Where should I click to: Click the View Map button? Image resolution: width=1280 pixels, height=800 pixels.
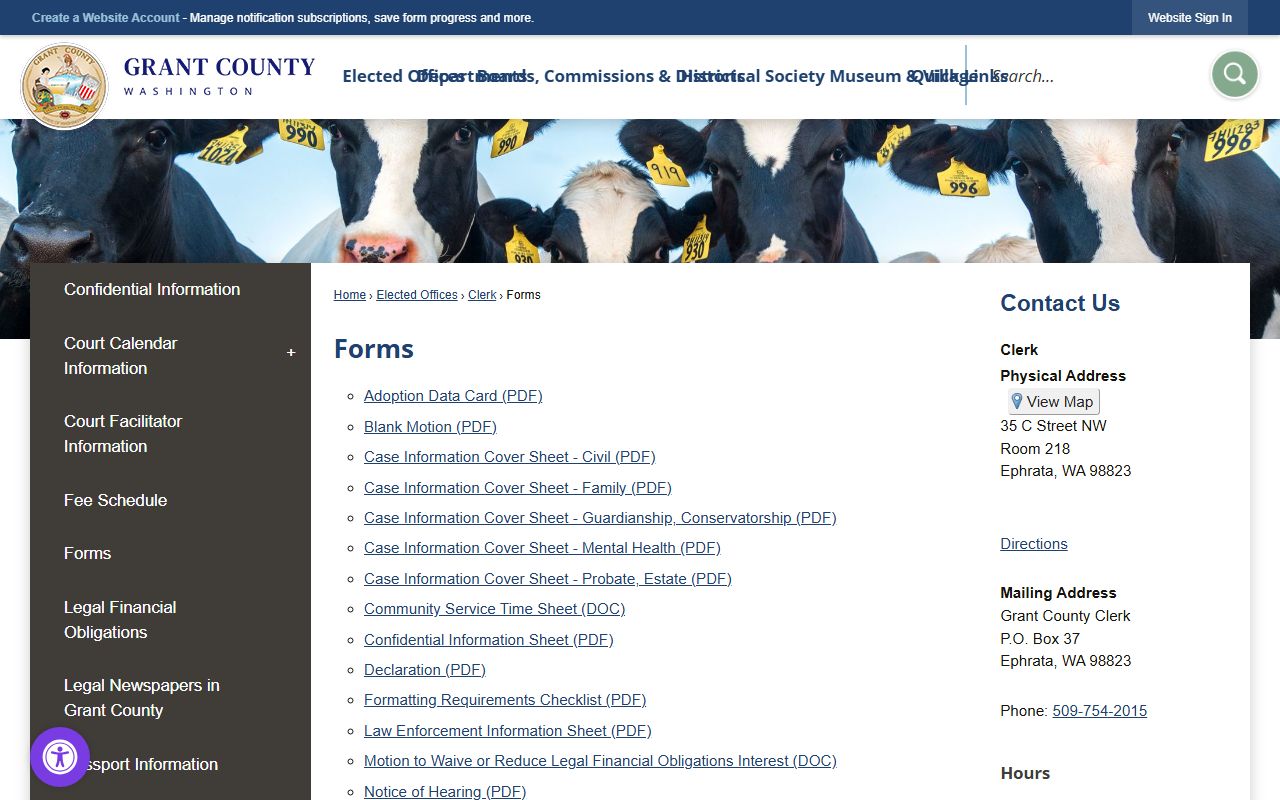pyautogui.click(x=1053, y=402)
